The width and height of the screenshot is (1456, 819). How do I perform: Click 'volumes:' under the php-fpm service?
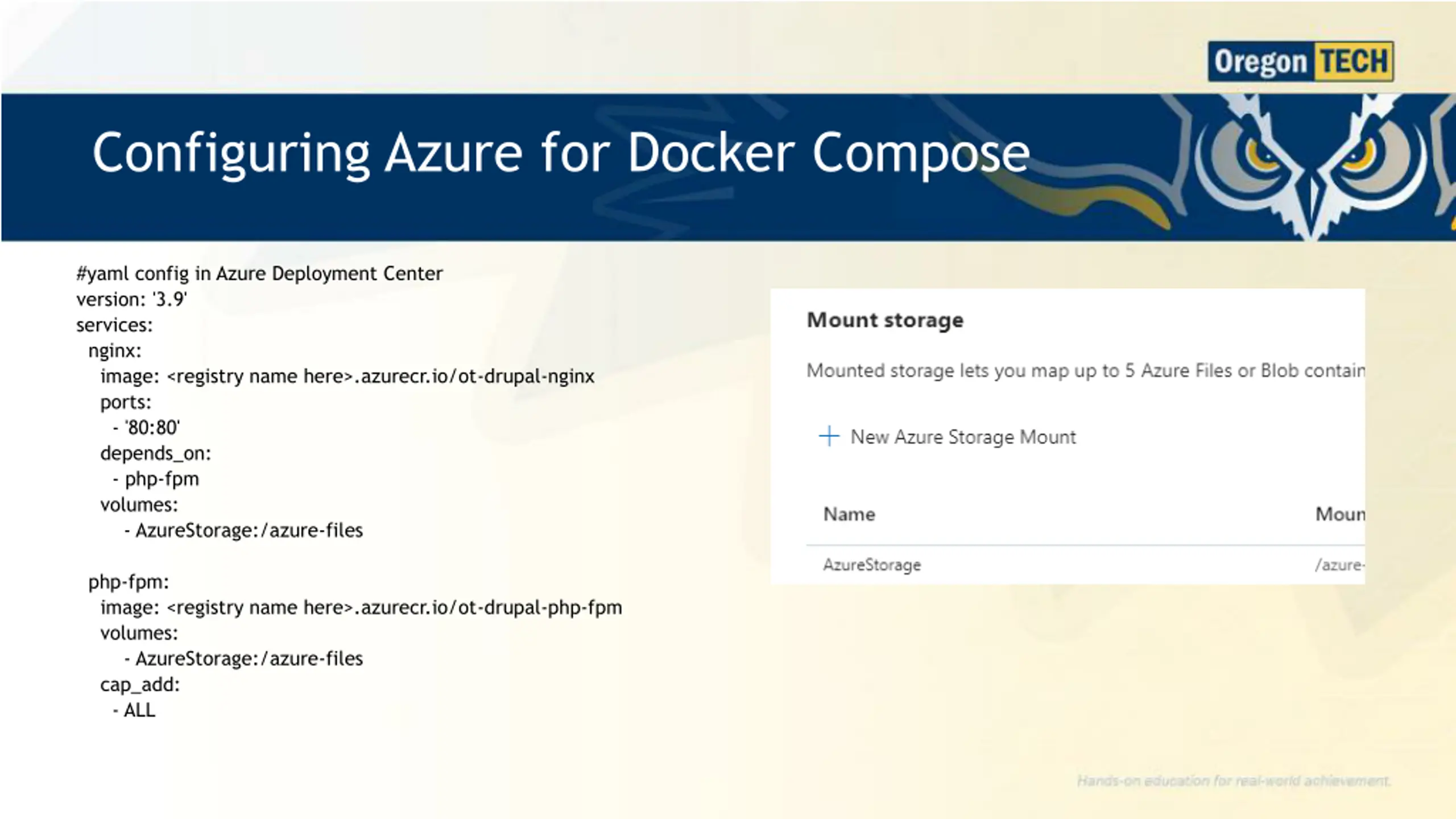tap(139, 634)
